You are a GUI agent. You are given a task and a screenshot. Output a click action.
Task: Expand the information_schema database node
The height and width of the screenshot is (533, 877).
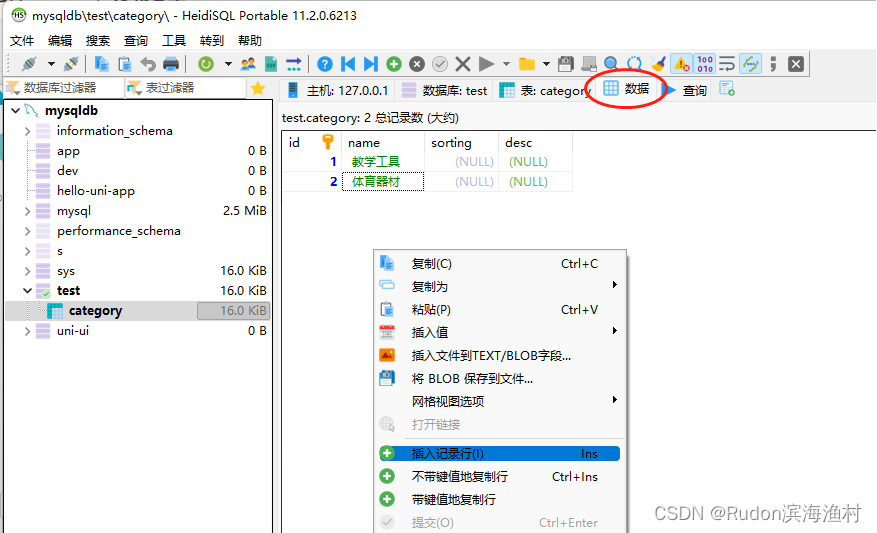[x=27, y=131]
